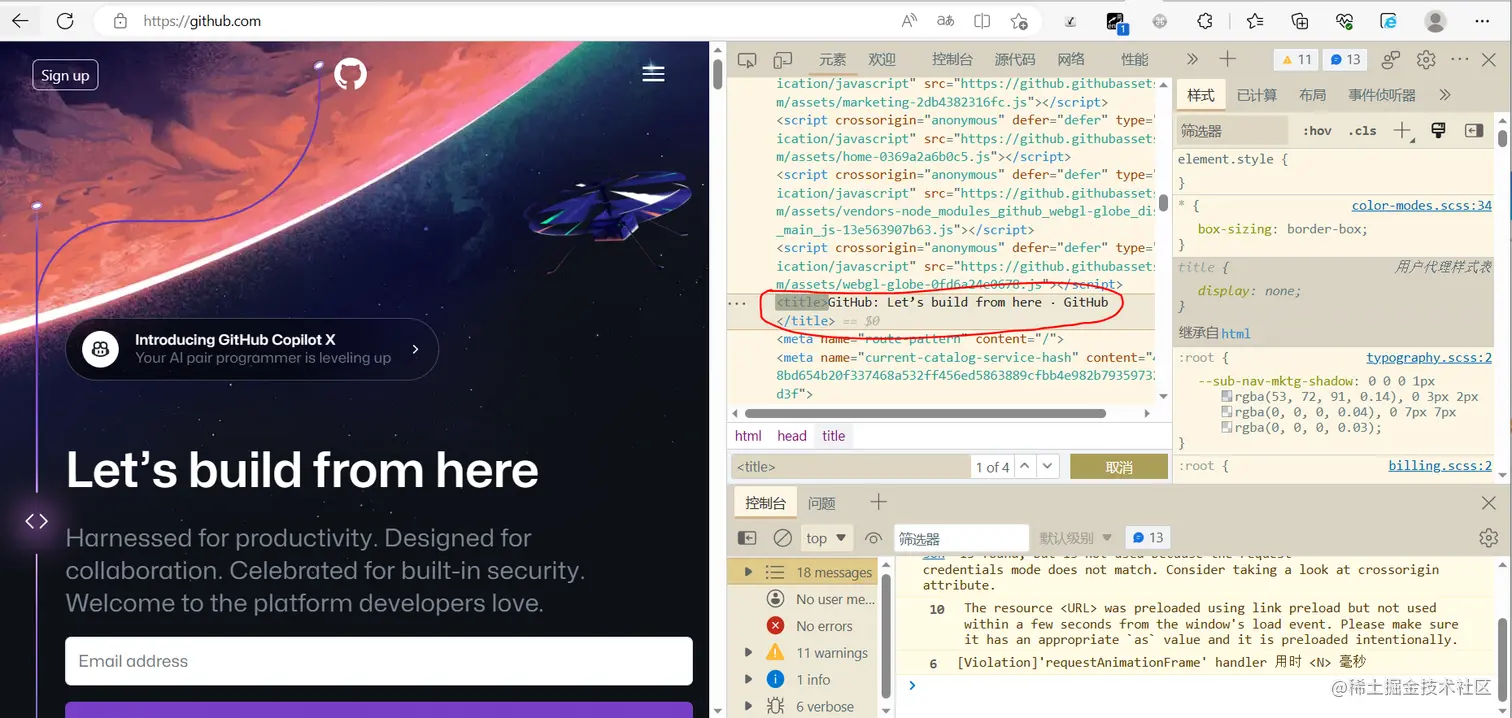Show more Styles pane tabs chevron
Image resolution: width=1512 pixels, height=718 pixels.
click(x=1445, y=95)
